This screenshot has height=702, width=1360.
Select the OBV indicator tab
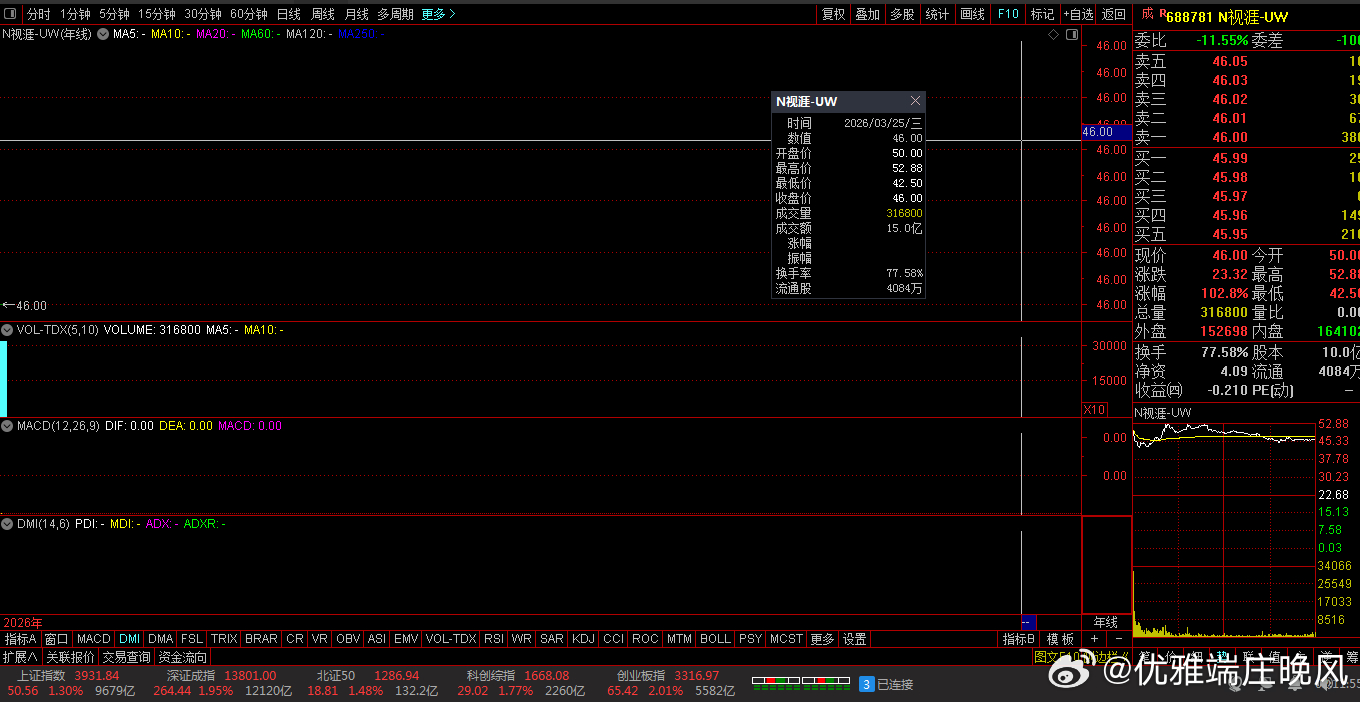tap(348, 639)
